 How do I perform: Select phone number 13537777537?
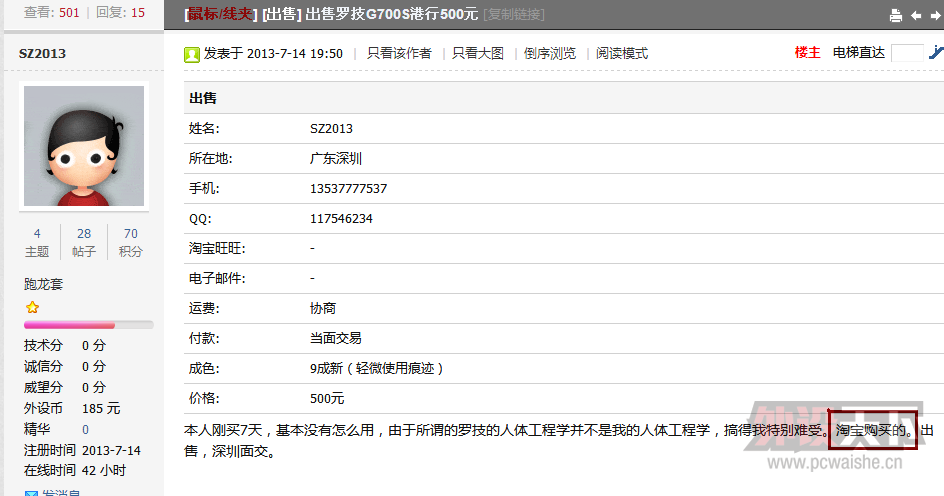point(349,188)
